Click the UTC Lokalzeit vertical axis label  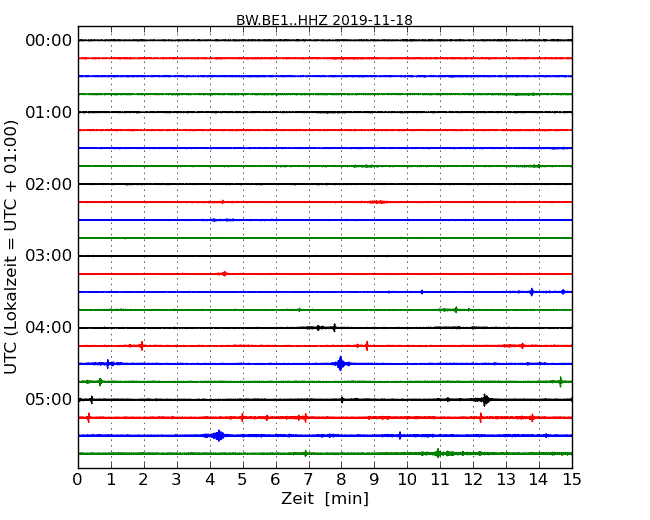(11, 247)
